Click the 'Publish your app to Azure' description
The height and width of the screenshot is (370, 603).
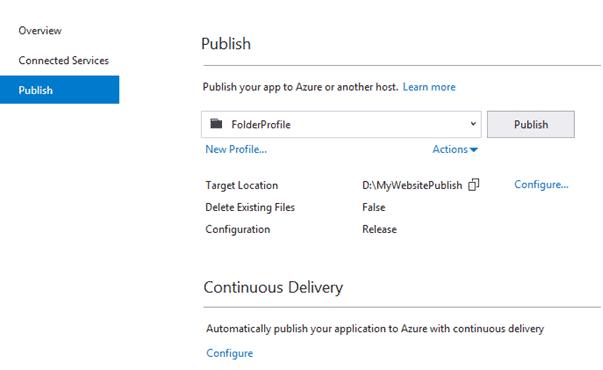(x=300, y=87)
